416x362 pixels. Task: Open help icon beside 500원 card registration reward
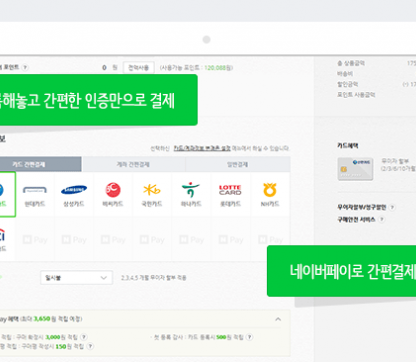[249, 337]
